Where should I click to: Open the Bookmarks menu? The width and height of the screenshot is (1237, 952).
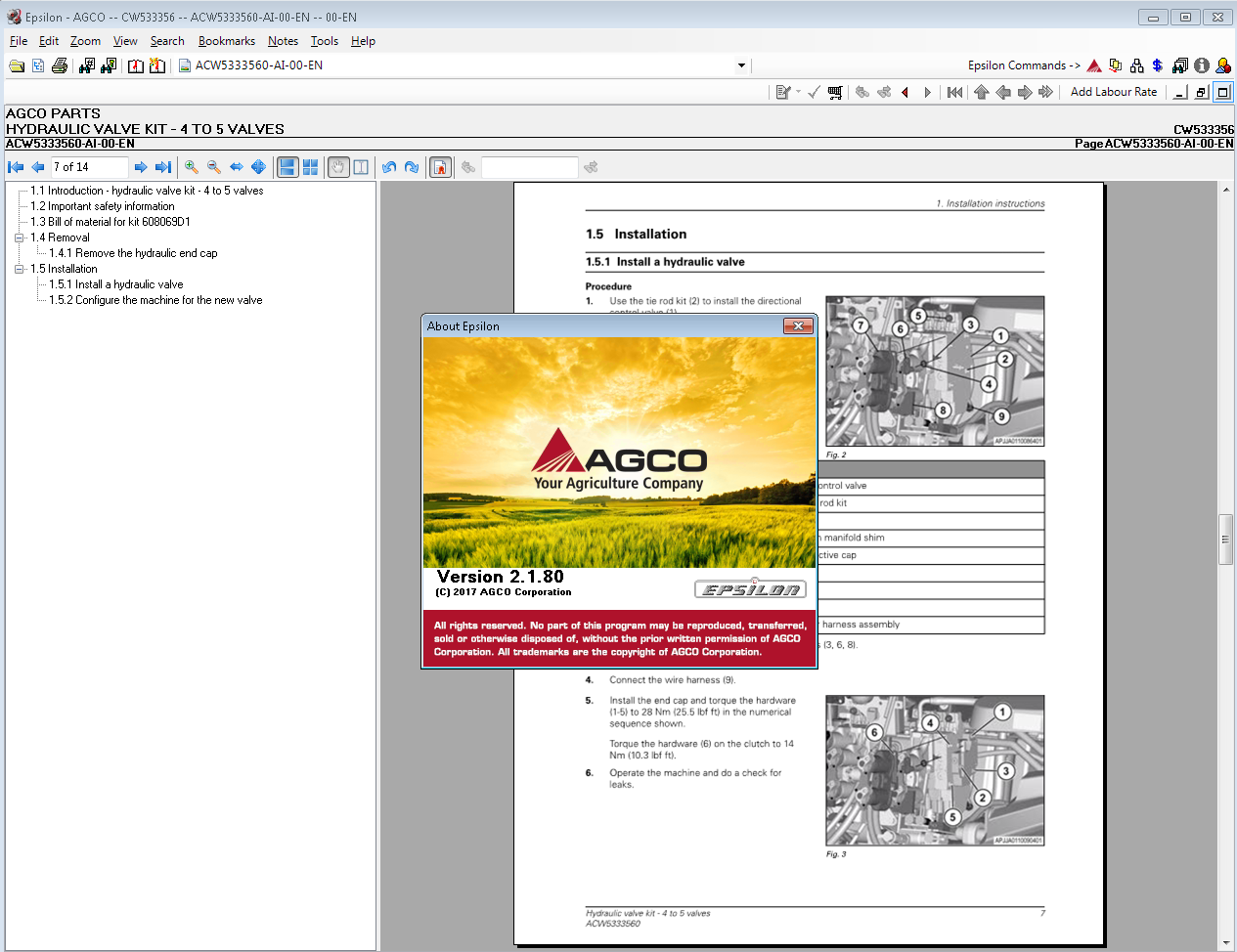pos(226,41)
